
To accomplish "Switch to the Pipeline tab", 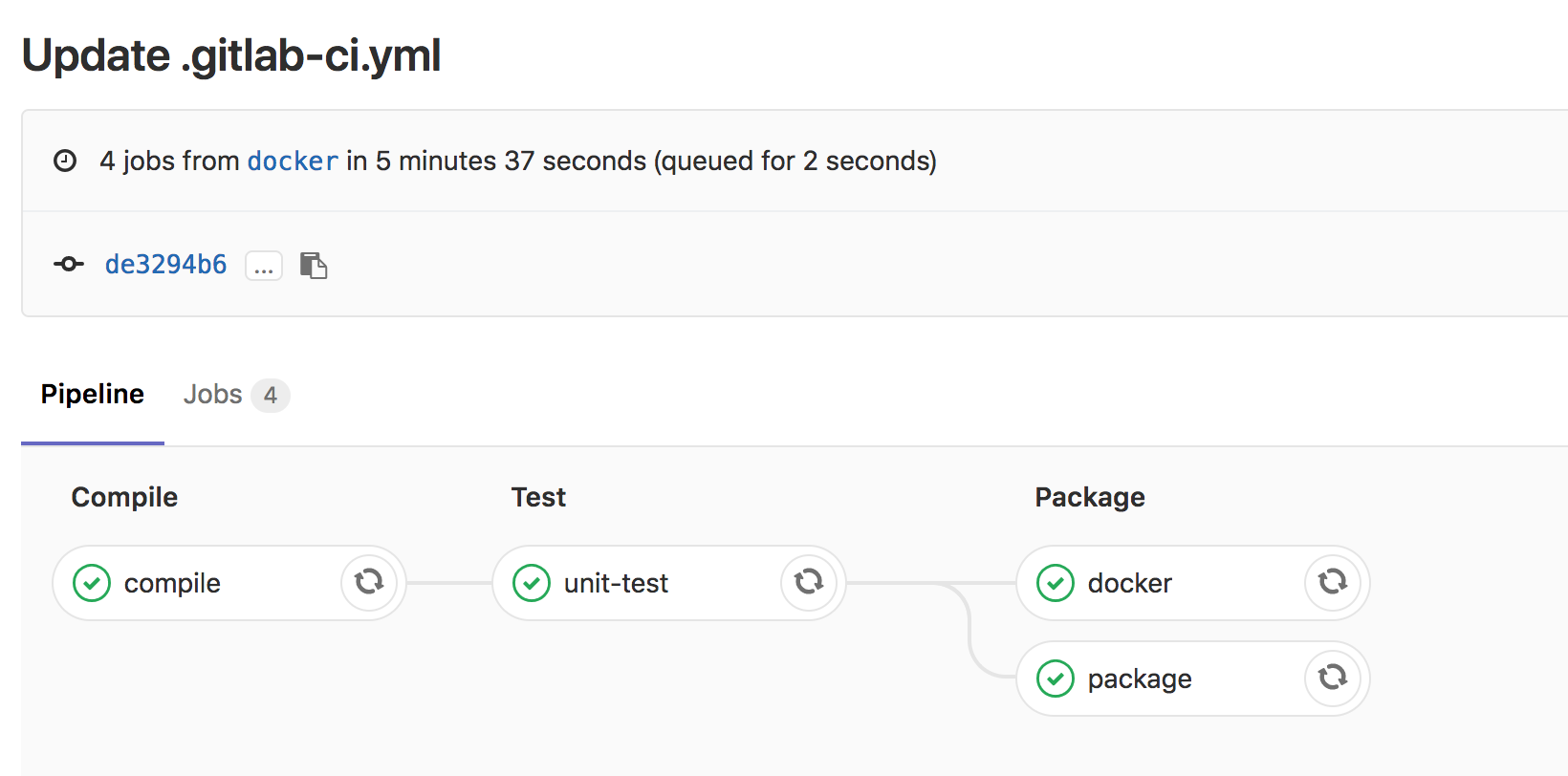I will (x=92, y=395).
